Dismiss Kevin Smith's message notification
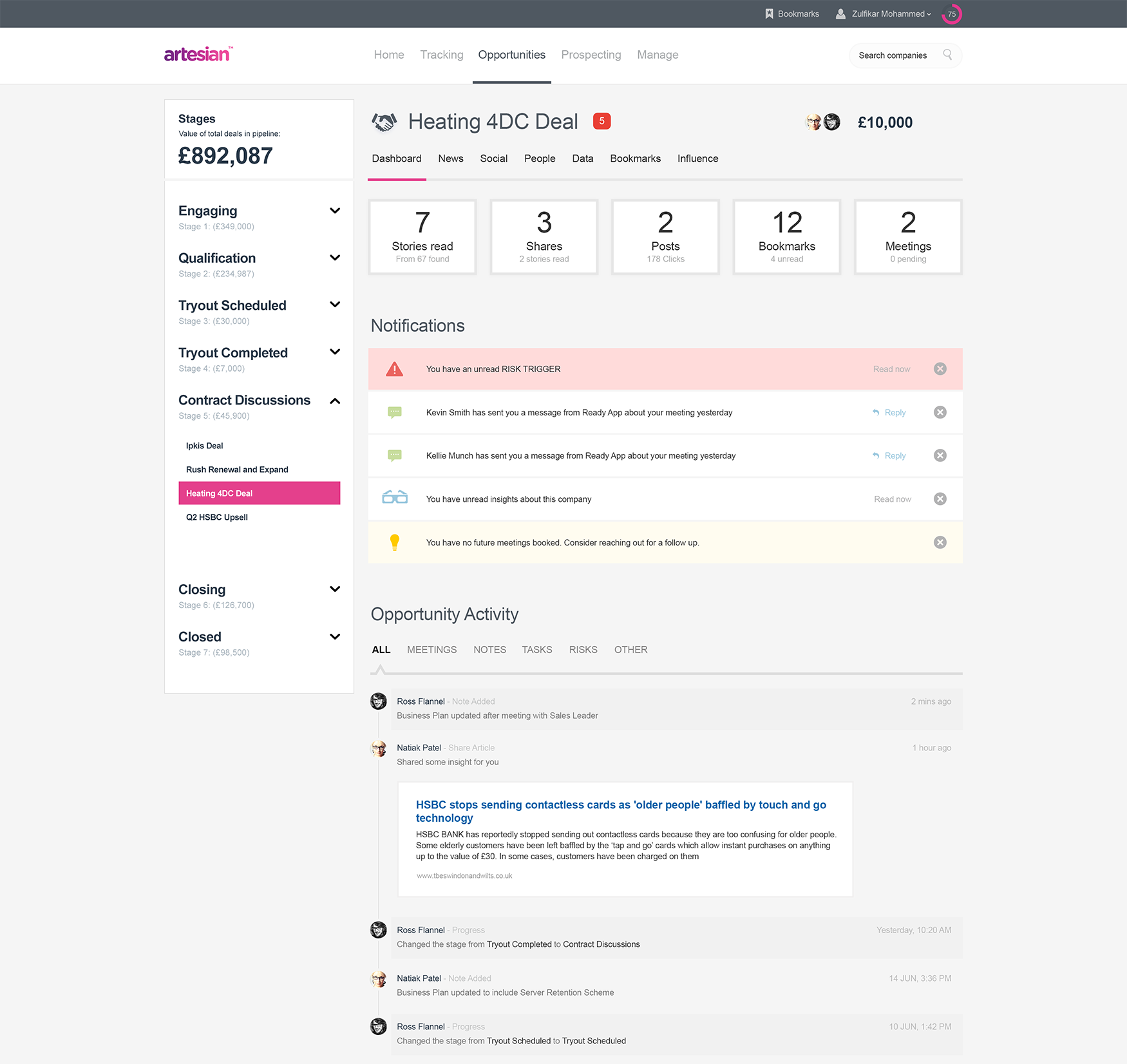This screenshot has height=1064, width=1127. 940,412
